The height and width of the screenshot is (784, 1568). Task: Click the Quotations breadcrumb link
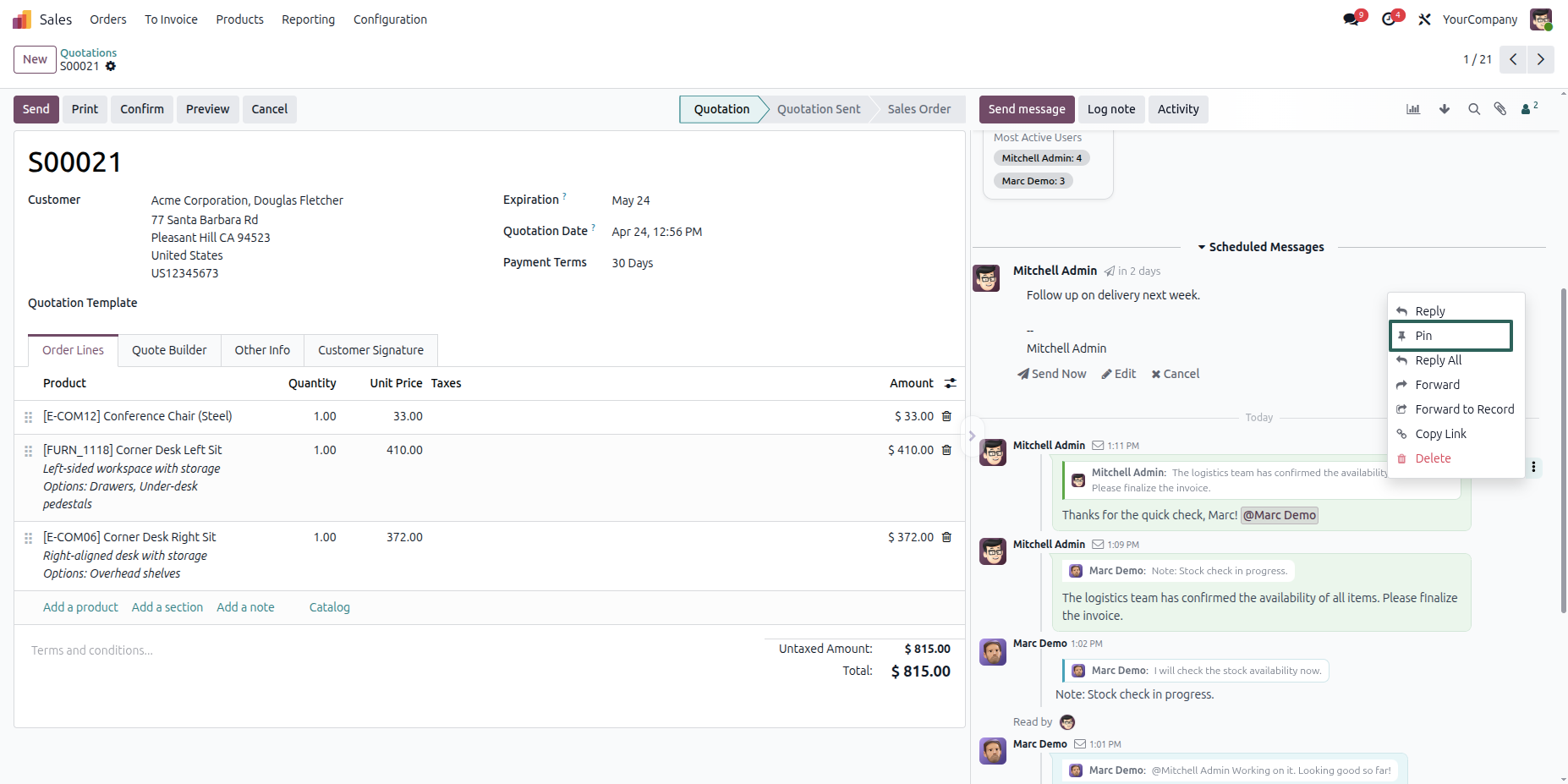(x=88, y=52)
